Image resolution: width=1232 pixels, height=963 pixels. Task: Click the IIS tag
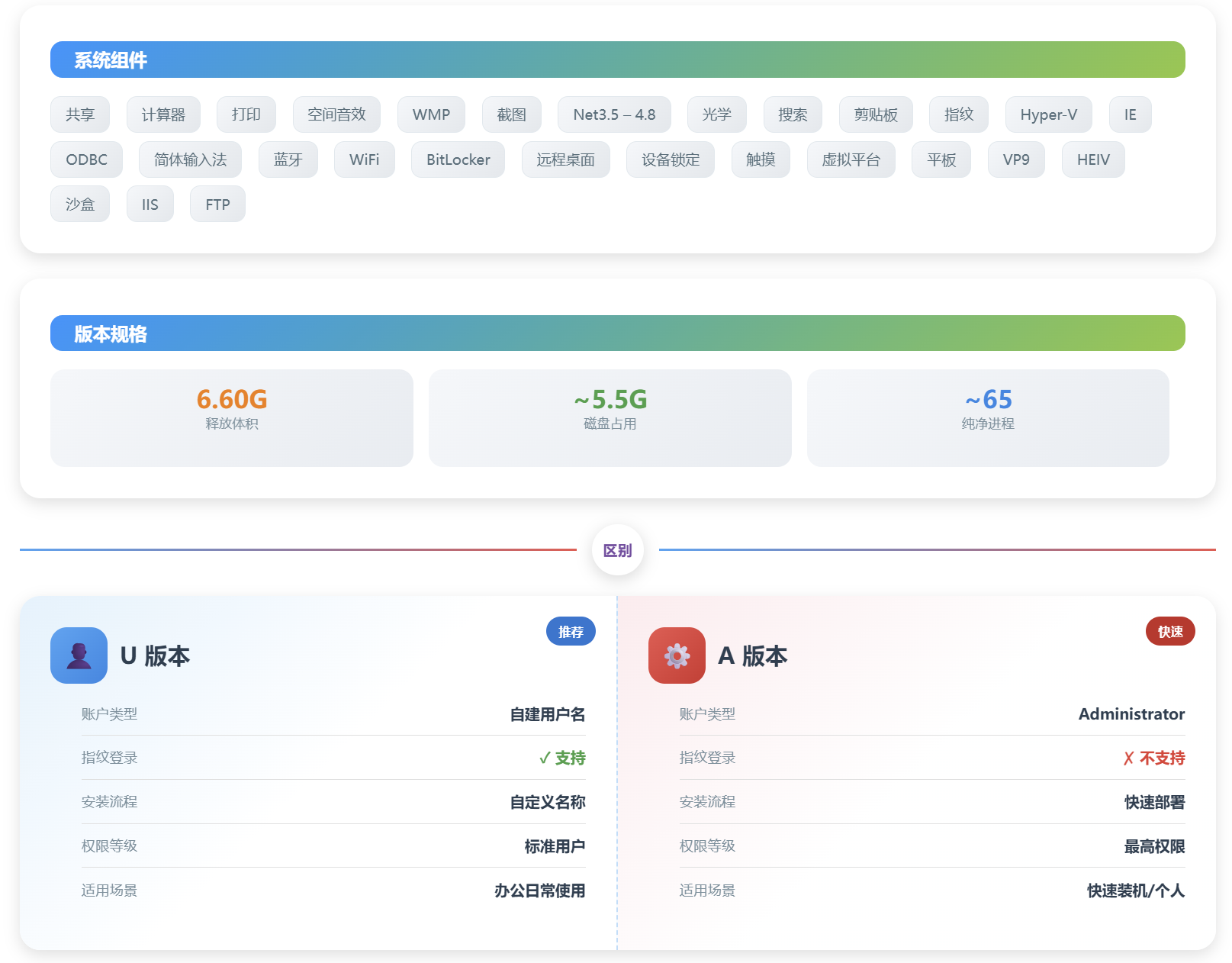(150, 204)
